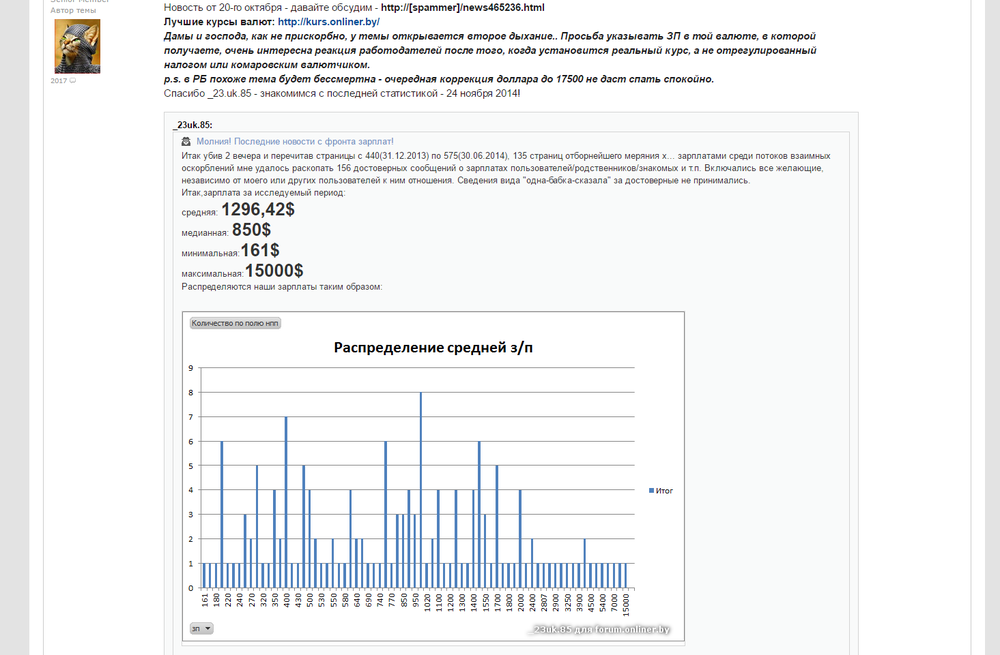Image resolution: width=1000 pixels, height=655 pixels.
Task: Click the blue "Итог" legend swatch
Action: (x=652, y=490)
